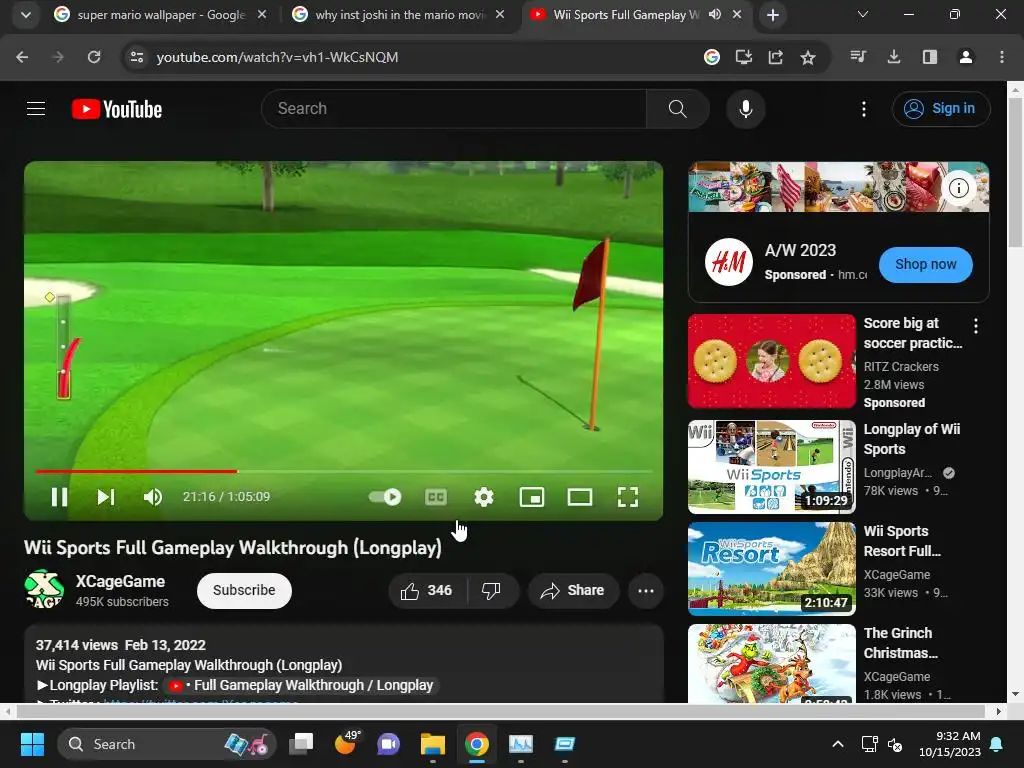Open the Longplay of Wii Sports video thumbnail
Screen dimensions: 1024x768
point(771,466)
